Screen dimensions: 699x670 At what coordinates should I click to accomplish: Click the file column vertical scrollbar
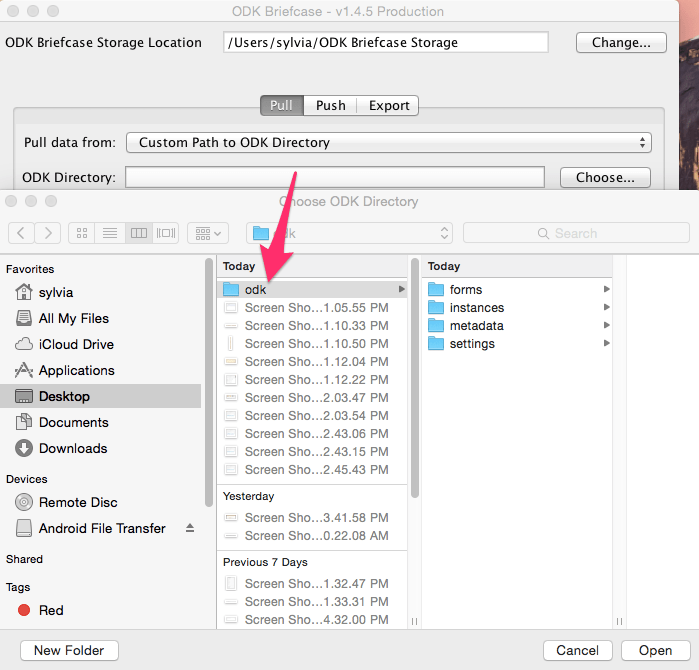[x=415, y=378]
